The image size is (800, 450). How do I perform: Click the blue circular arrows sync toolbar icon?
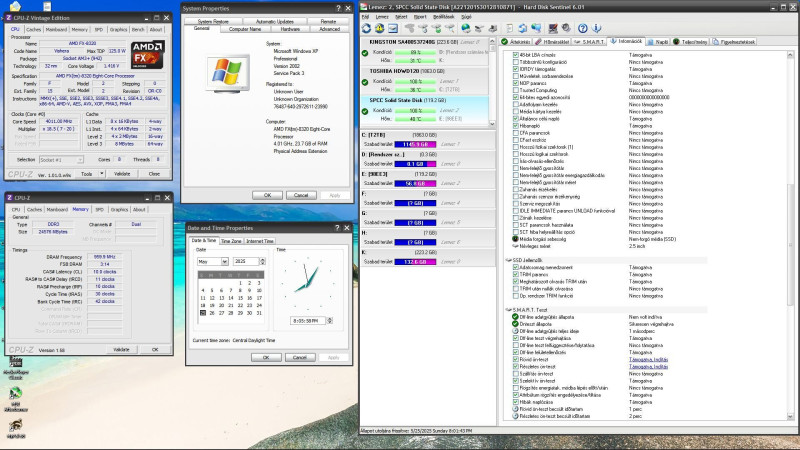pos(522,28)
